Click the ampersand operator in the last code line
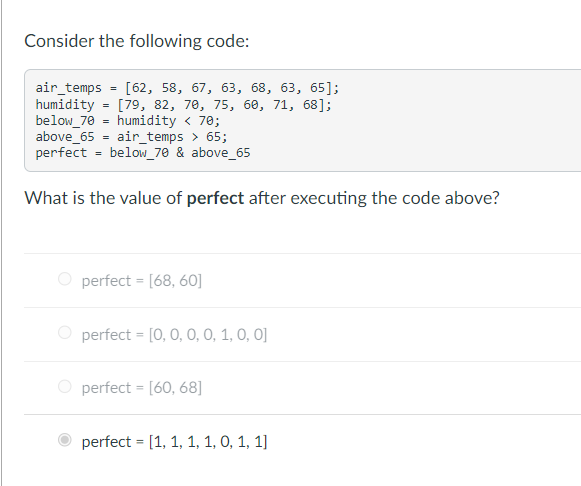The width and height of the screenshot is (581, 486). (180, 153)
